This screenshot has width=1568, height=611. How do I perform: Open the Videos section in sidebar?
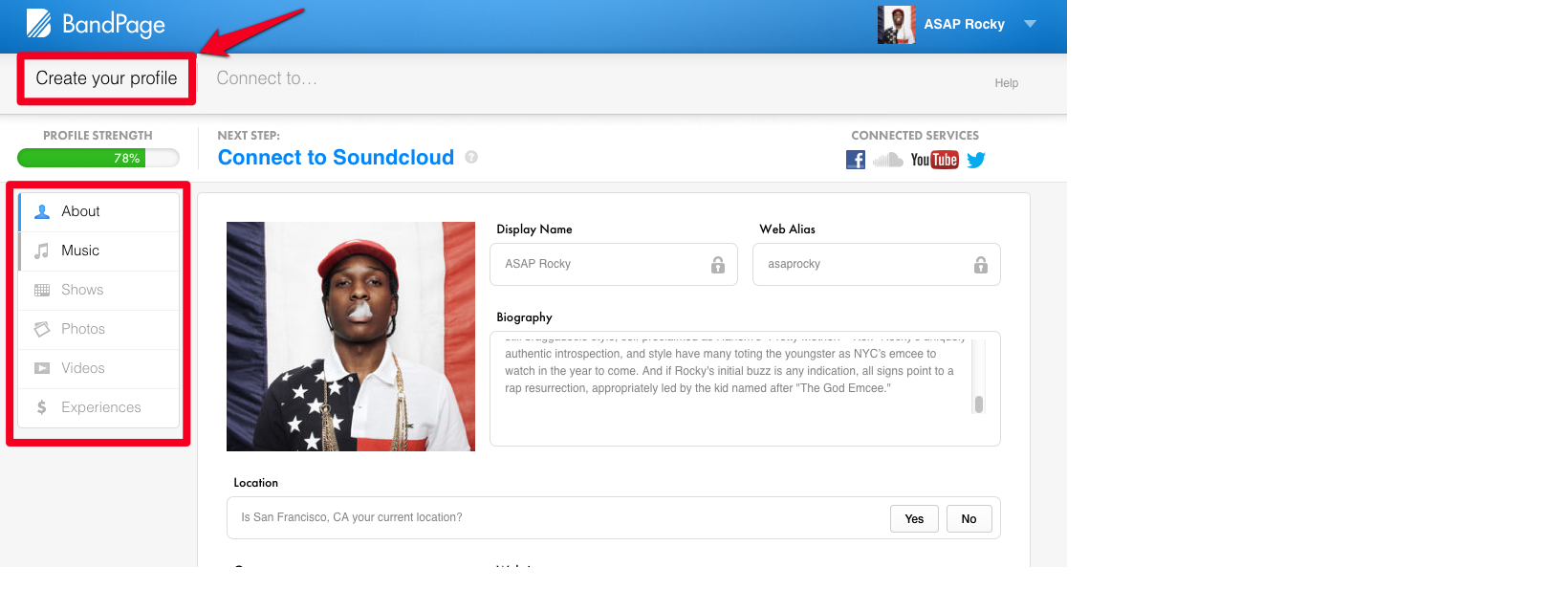[x=98, y=368]
